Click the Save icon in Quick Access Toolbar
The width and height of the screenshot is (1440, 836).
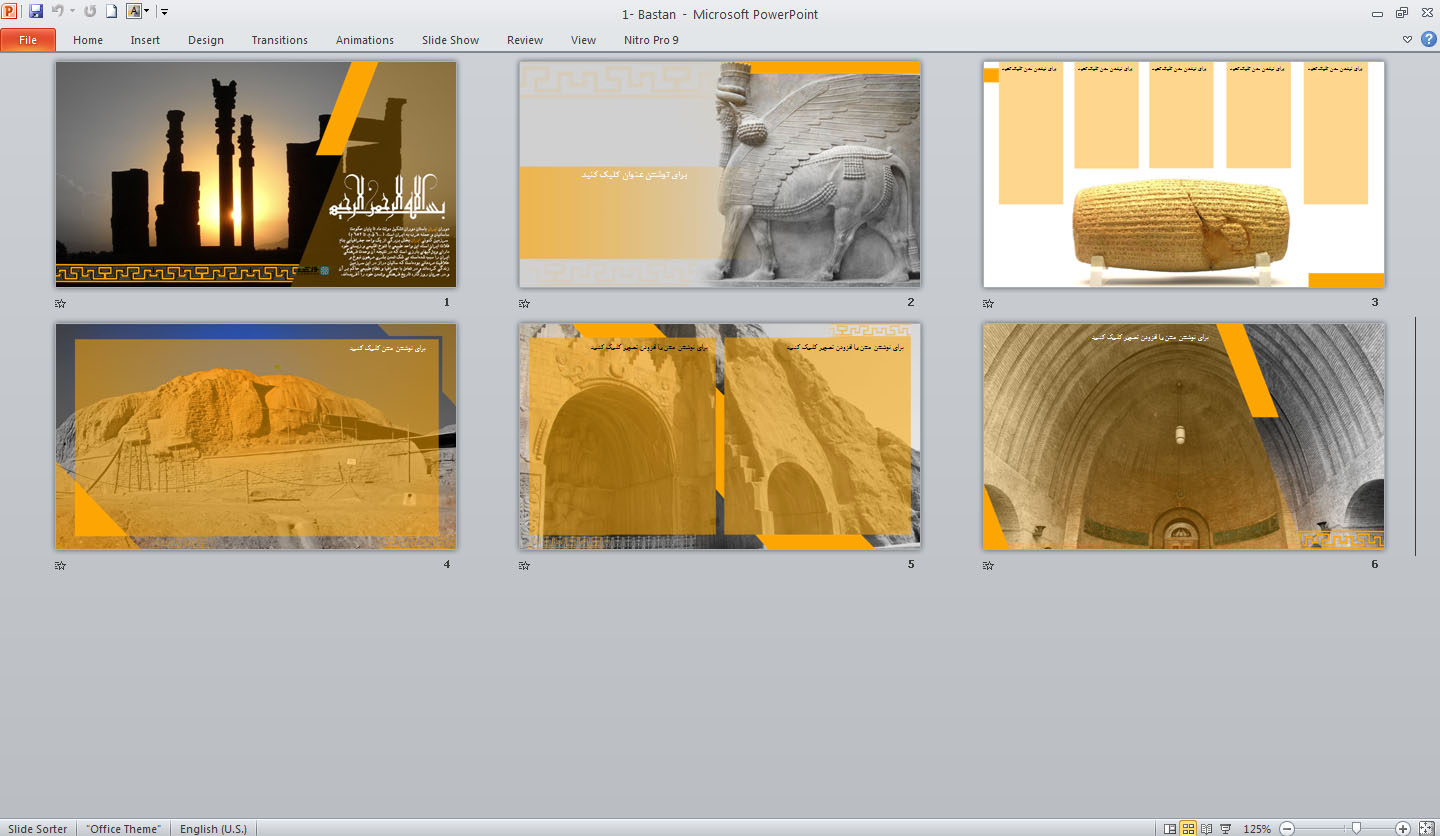pos(36,12)
